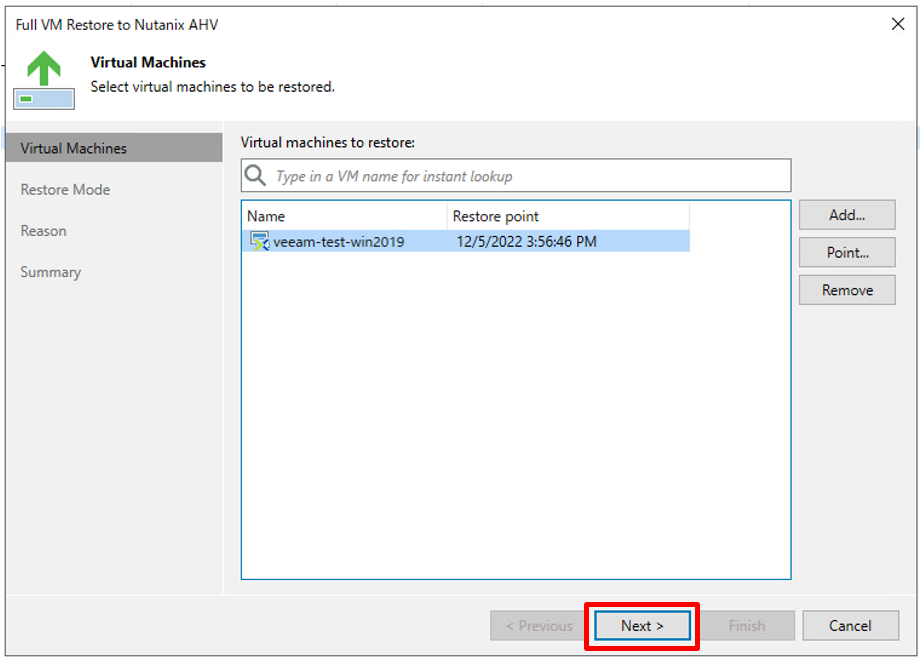The image size is (921, 660).
Task: Remove the selected virtual machine
Action: click(847, 290)
